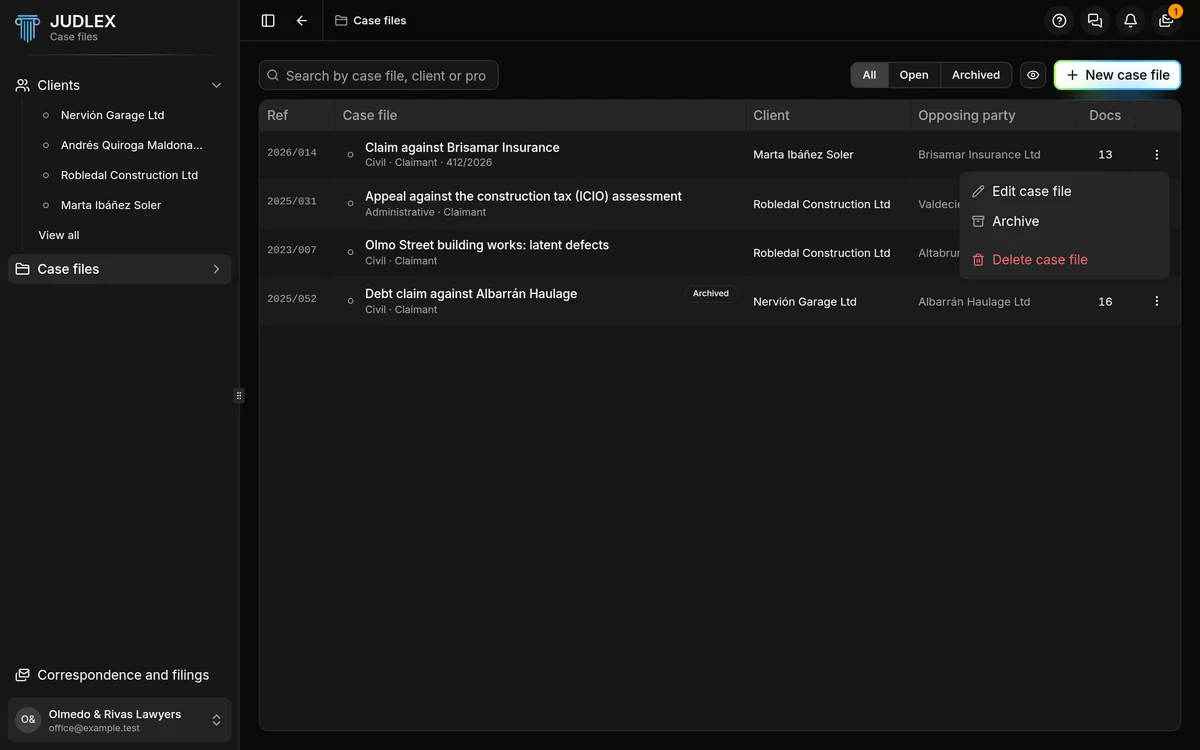1200x750 pixels.
Task: Expand the Case files sidebar chevron
Action: [216, 269]
